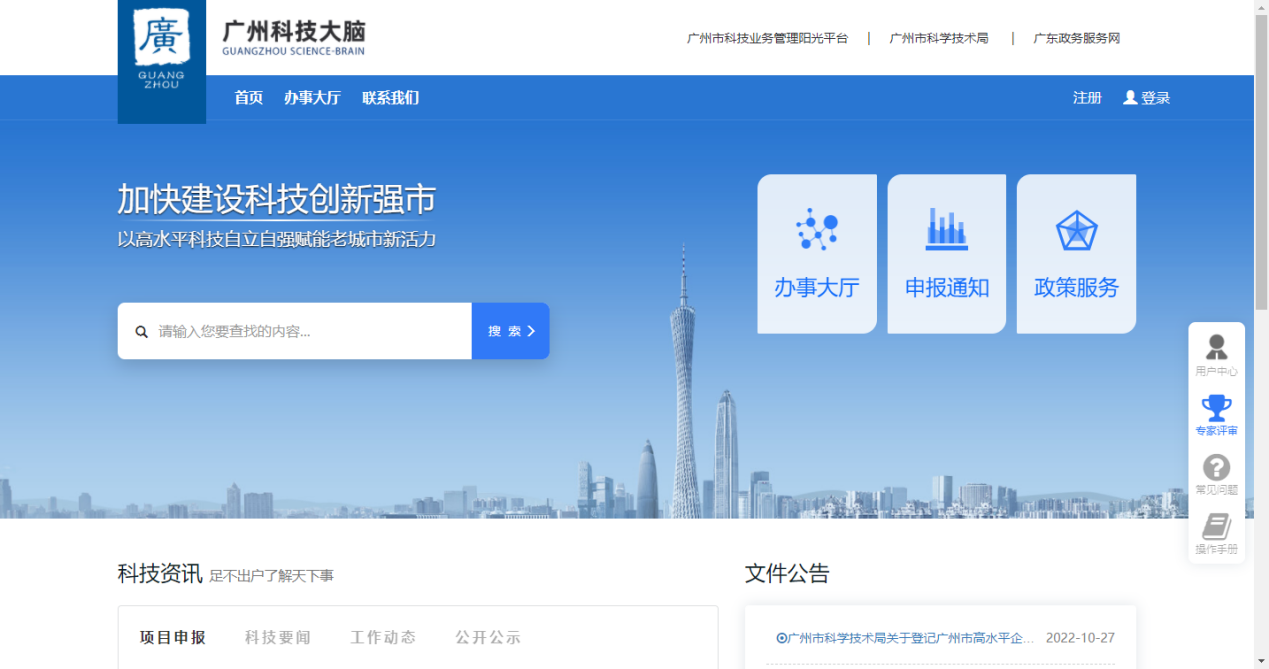This screenshot has width=1269, height=669.
Task: Click the 登录 user login link
Action: (1146, 98)
